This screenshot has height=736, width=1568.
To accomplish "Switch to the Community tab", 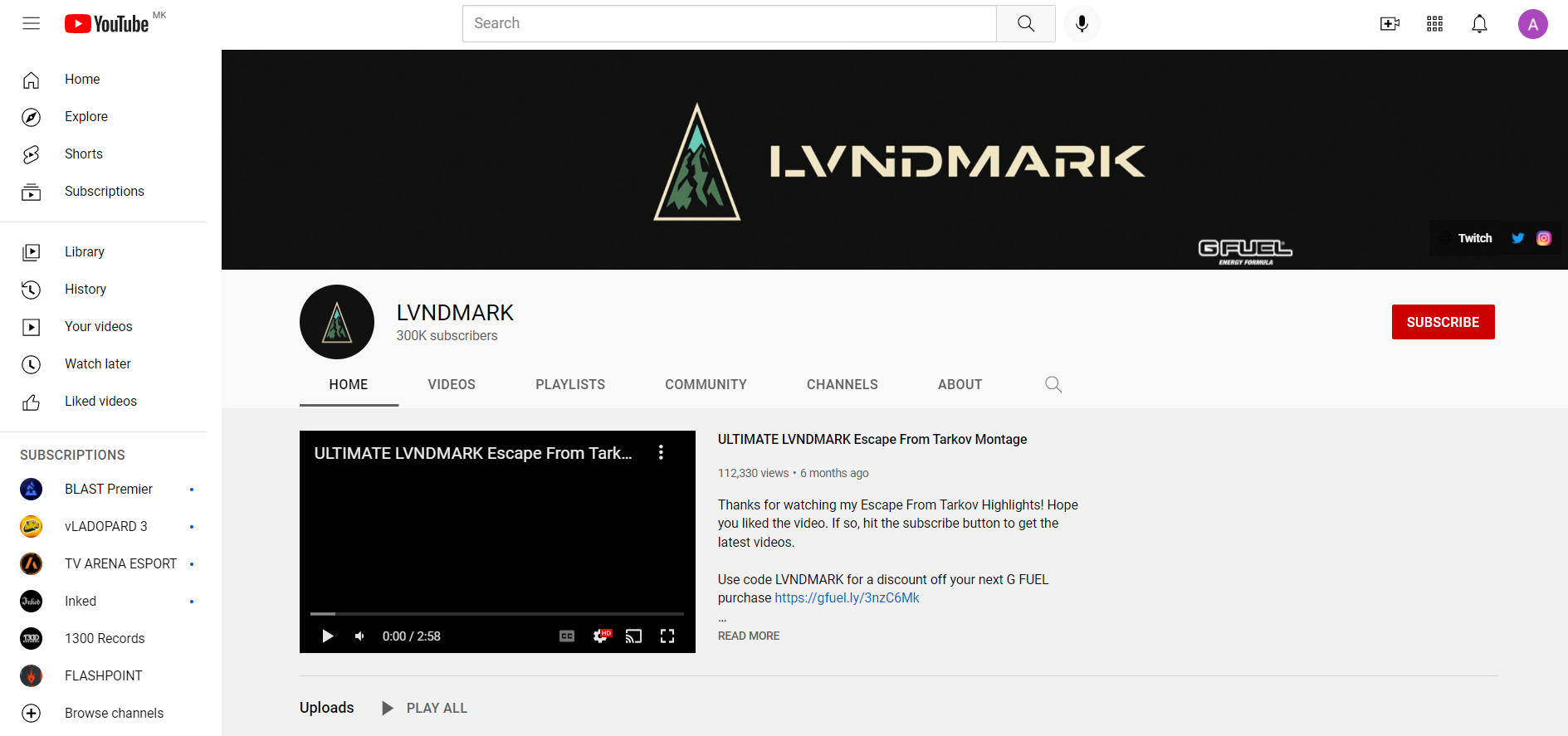I will [706, 385].
